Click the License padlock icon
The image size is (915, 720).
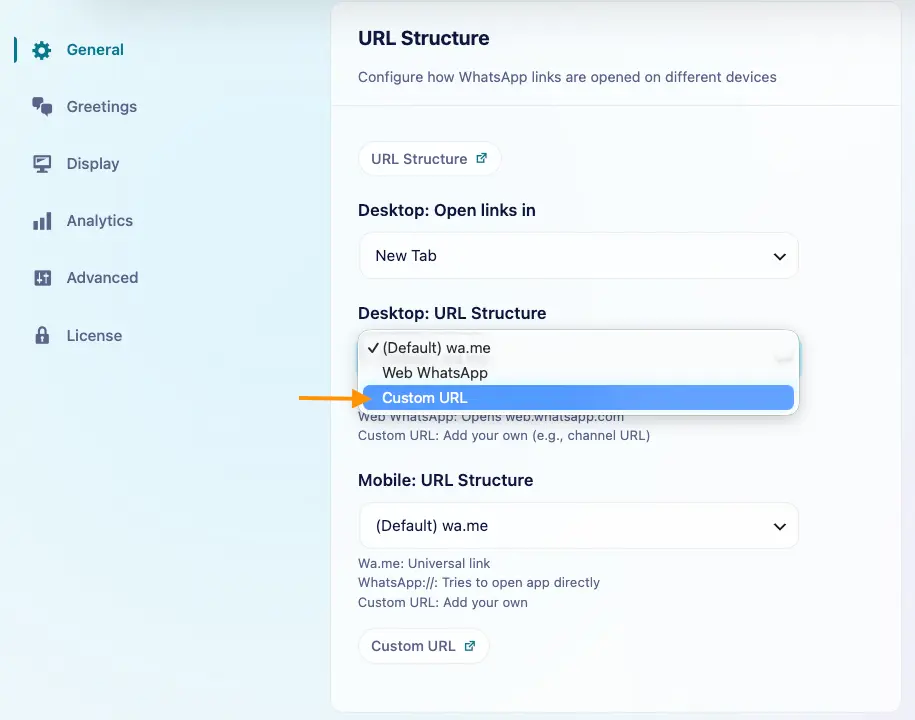point(42,335)
